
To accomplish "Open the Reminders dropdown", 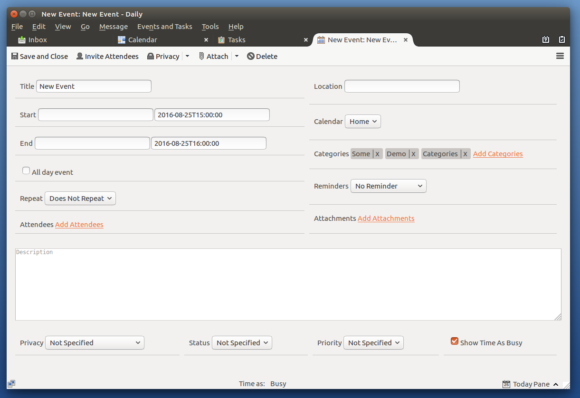I will [x=388, y=186].
